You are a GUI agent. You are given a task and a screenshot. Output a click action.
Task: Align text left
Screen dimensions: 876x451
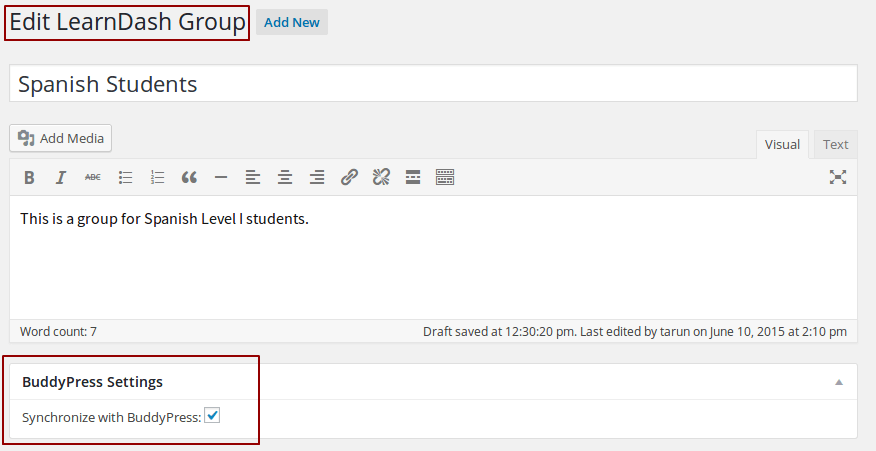click(x=253, y=178)
